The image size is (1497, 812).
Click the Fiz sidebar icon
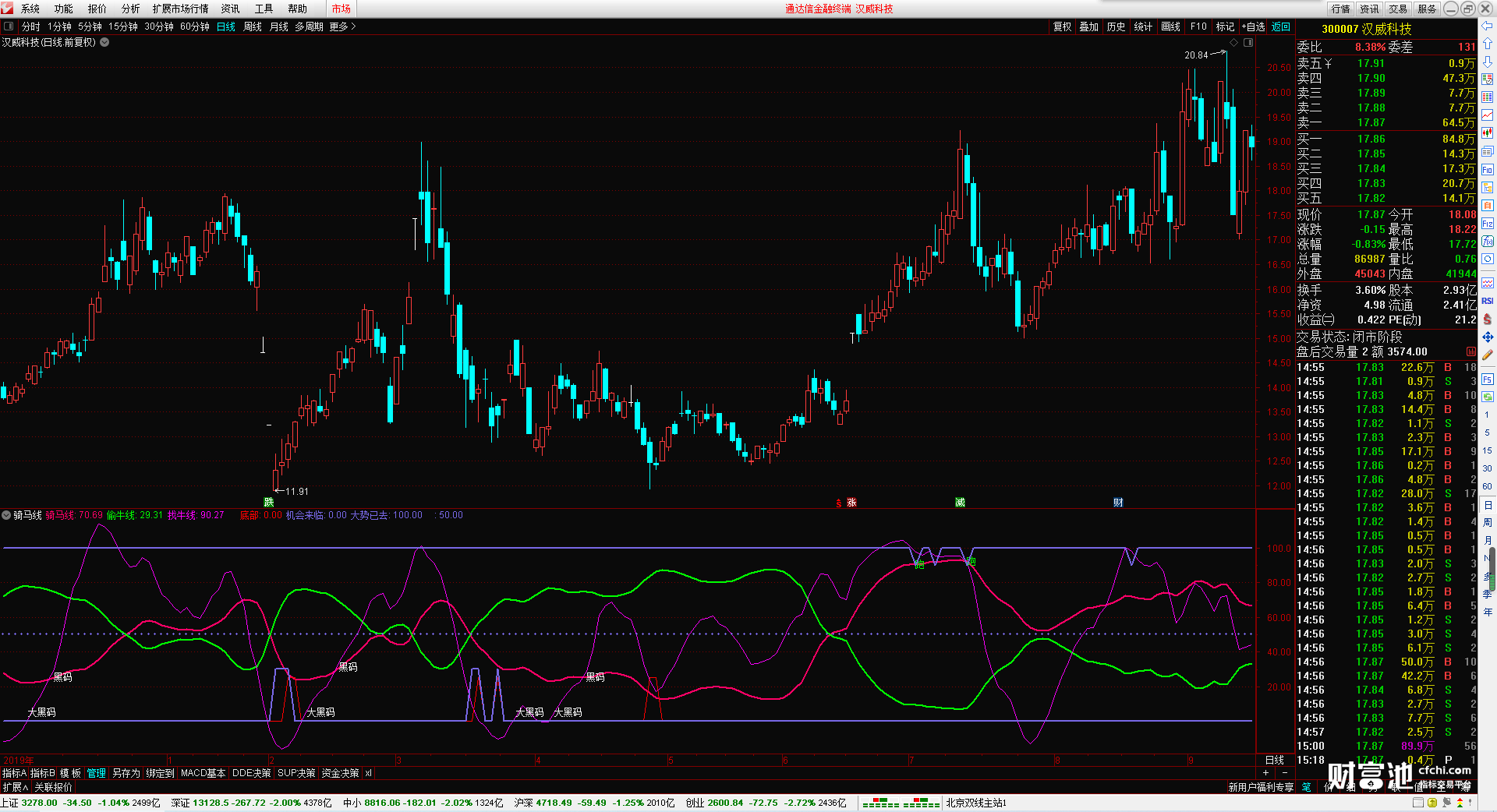(1488, 224)
